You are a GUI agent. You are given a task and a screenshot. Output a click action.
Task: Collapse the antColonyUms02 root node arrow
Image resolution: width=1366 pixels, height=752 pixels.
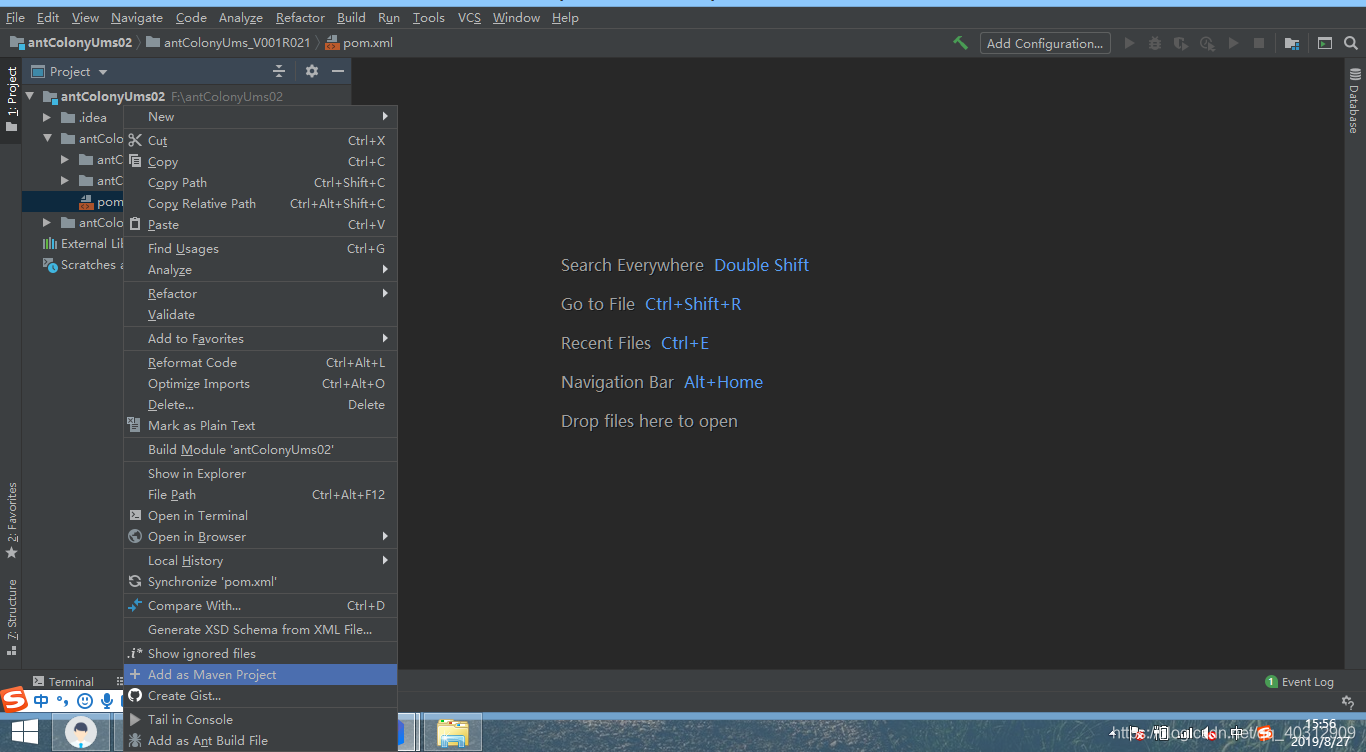click(30, 96)
